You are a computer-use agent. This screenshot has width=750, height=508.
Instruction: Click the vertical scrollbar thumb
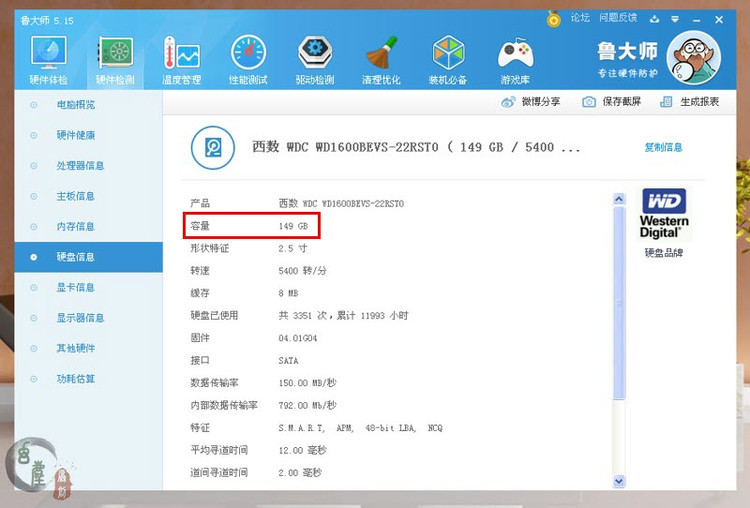pos(619,303)
